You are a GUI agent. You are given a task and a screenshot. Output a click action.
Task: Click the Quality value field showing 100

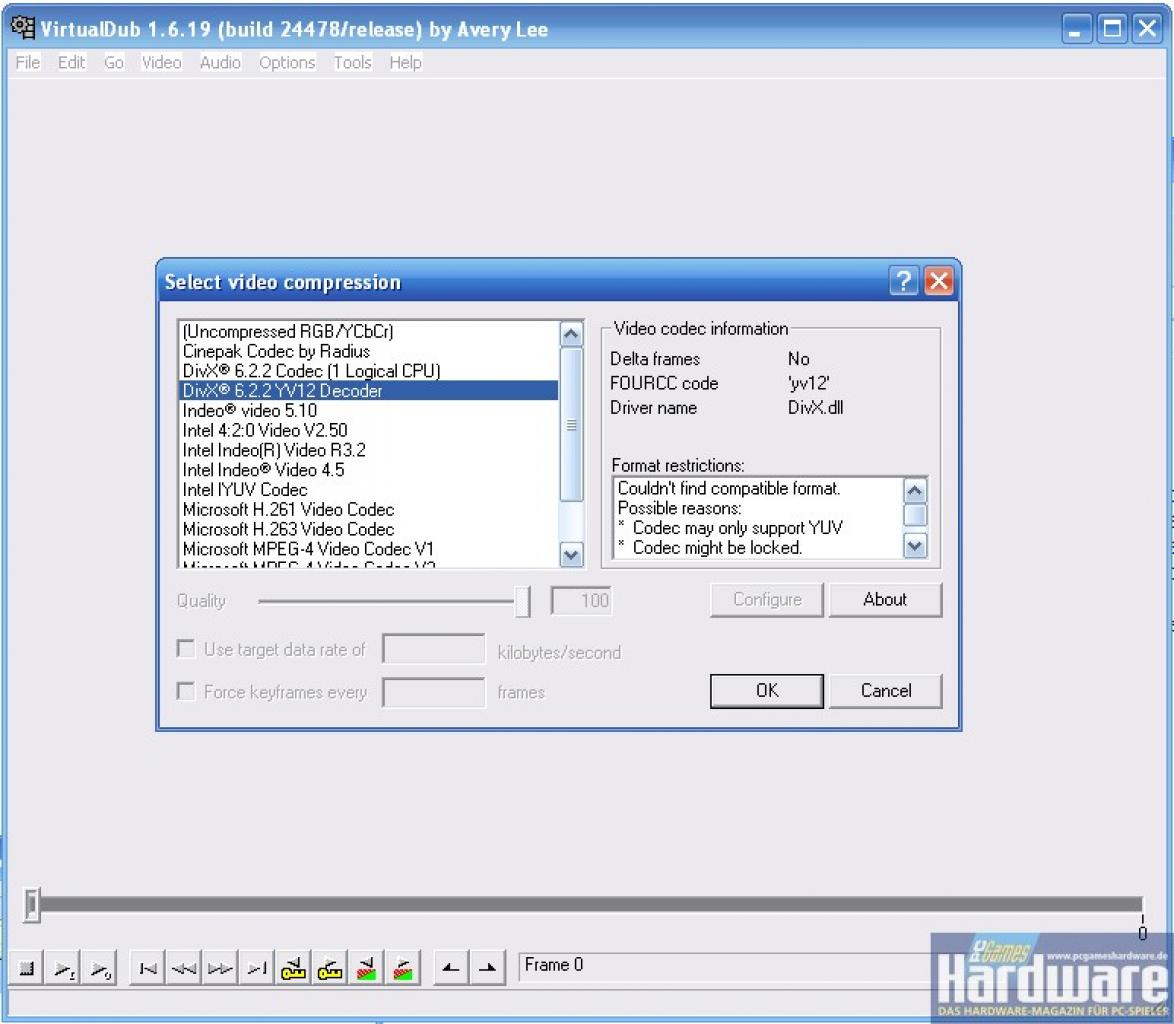[x=581, y=600]
